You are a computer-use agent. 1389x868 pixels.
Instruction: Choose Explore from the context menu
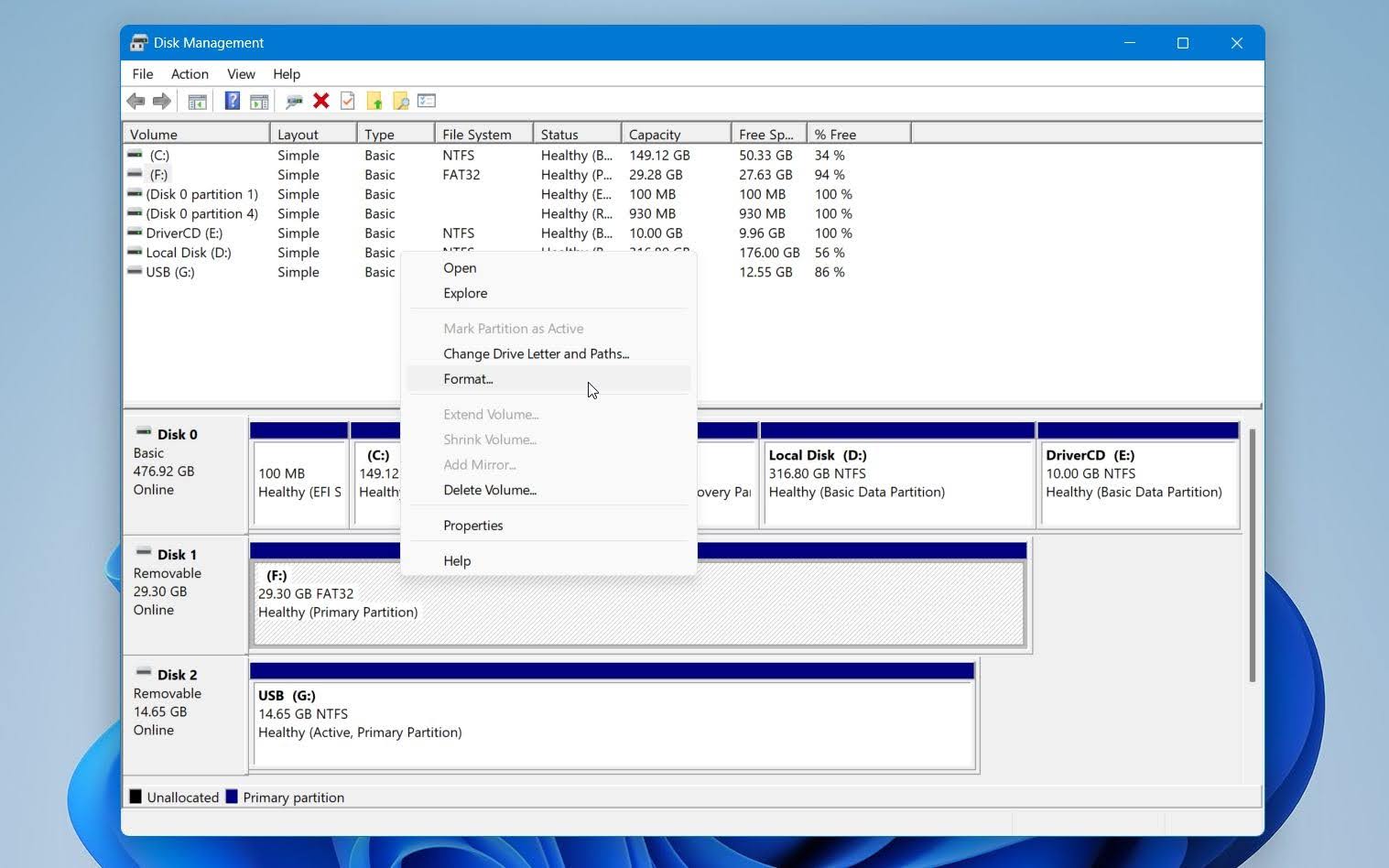click(548, 293)
